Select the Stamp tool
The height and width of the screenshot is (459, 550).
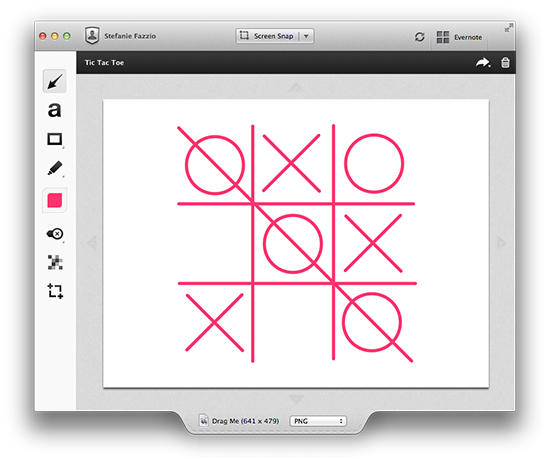point(55,234)
